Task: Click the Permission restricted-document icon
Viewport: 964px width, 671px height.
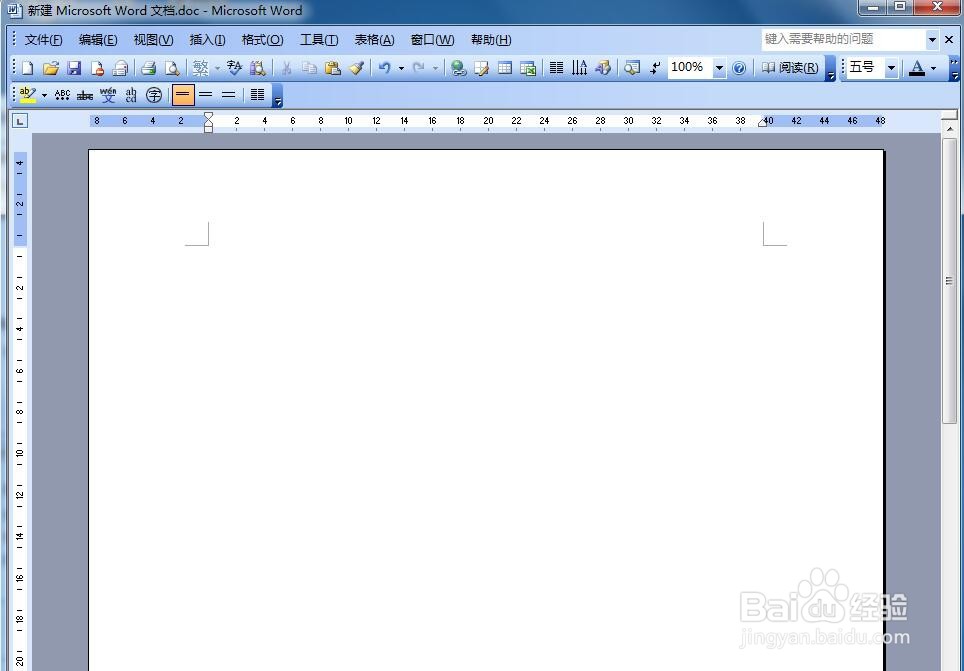Action: pos(97,68)
